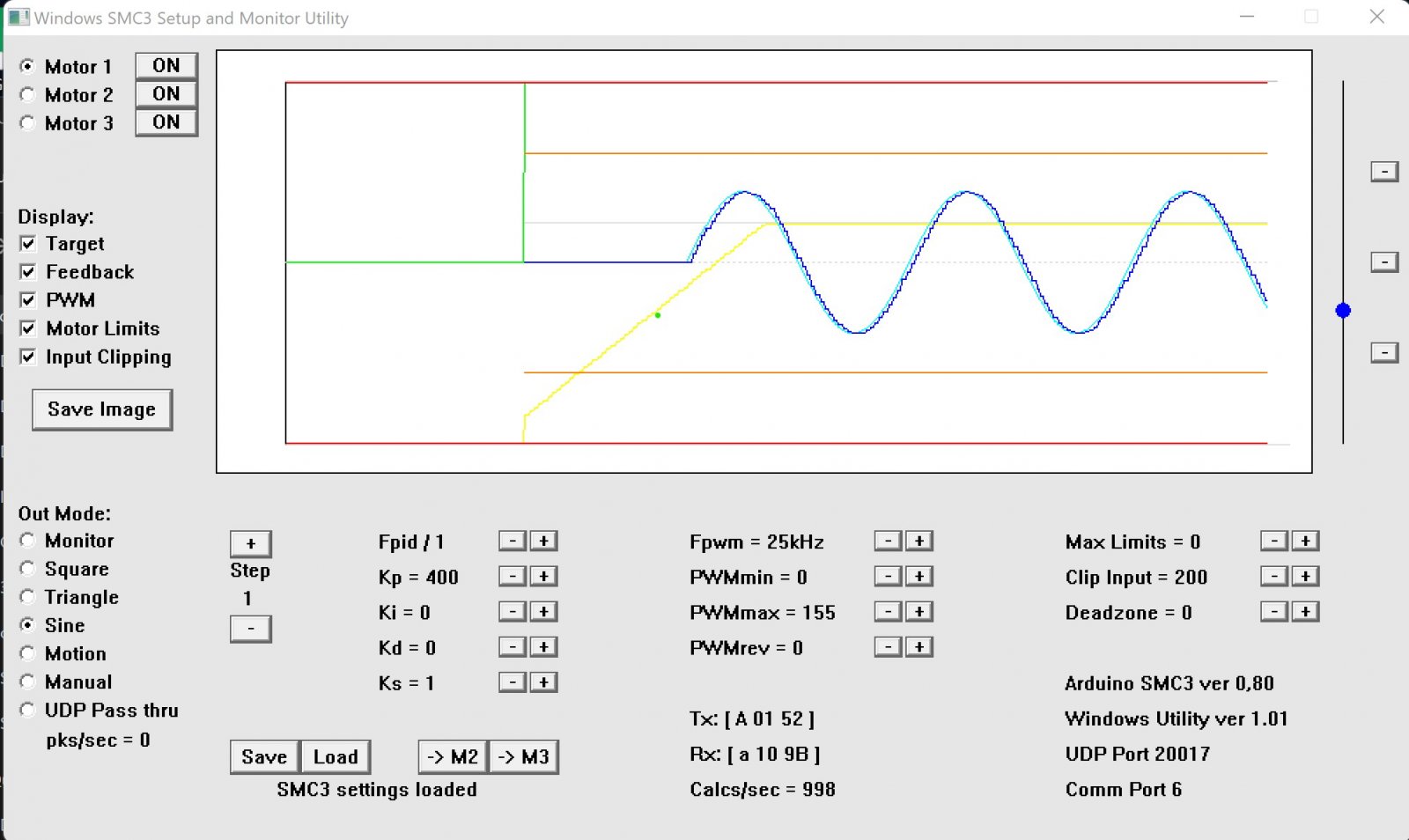
Task: Choose Manual out mode
Action: [x=27, y=682]
